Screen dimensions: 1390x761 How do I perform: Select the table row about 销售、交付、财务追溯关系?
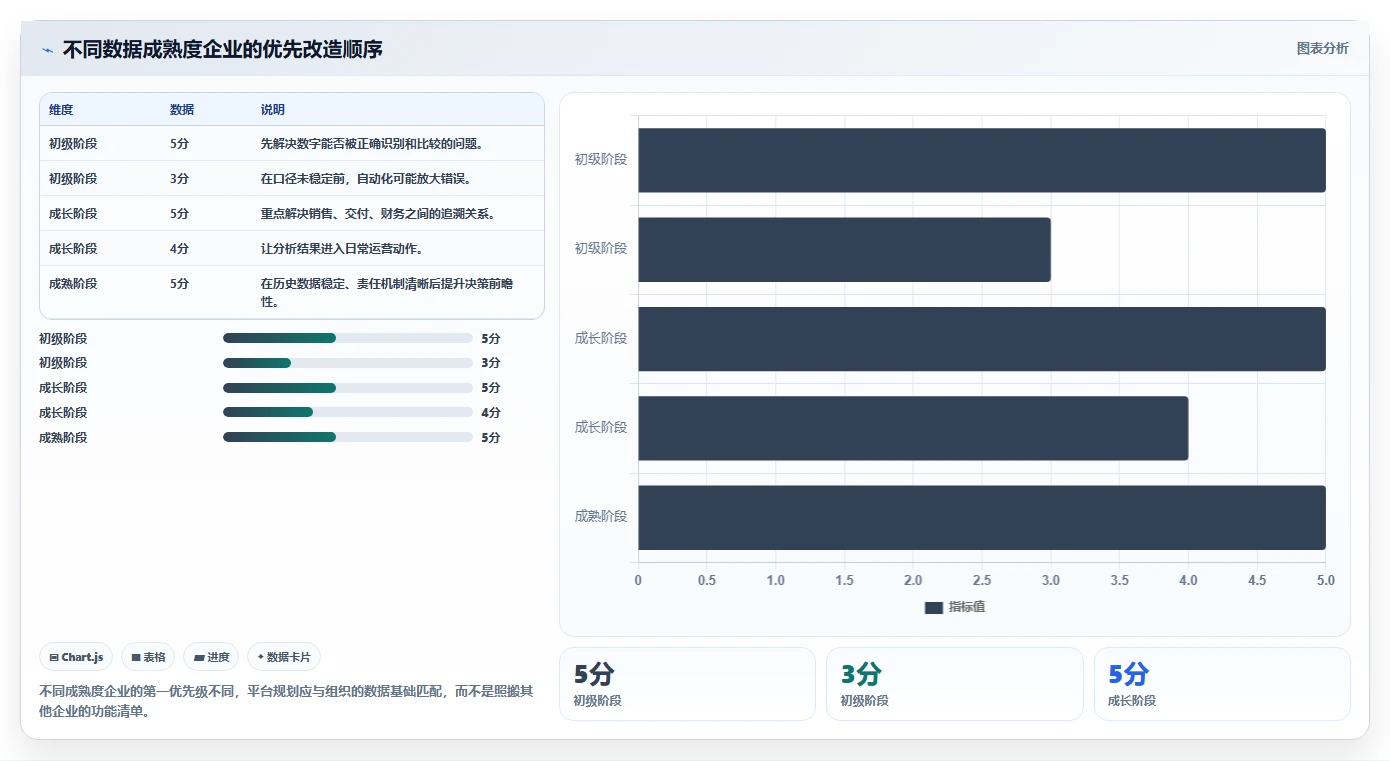click(292, 214)
